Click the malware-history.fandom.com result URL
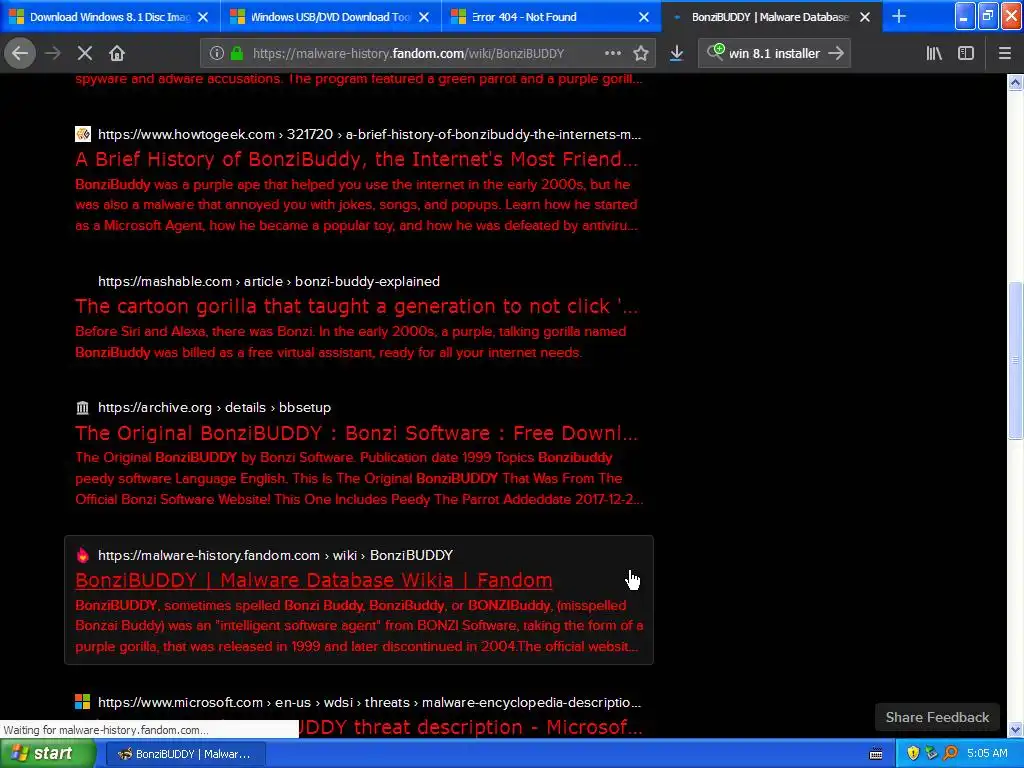This screenshot has width=1024, height=768. [x=276, y=555]
